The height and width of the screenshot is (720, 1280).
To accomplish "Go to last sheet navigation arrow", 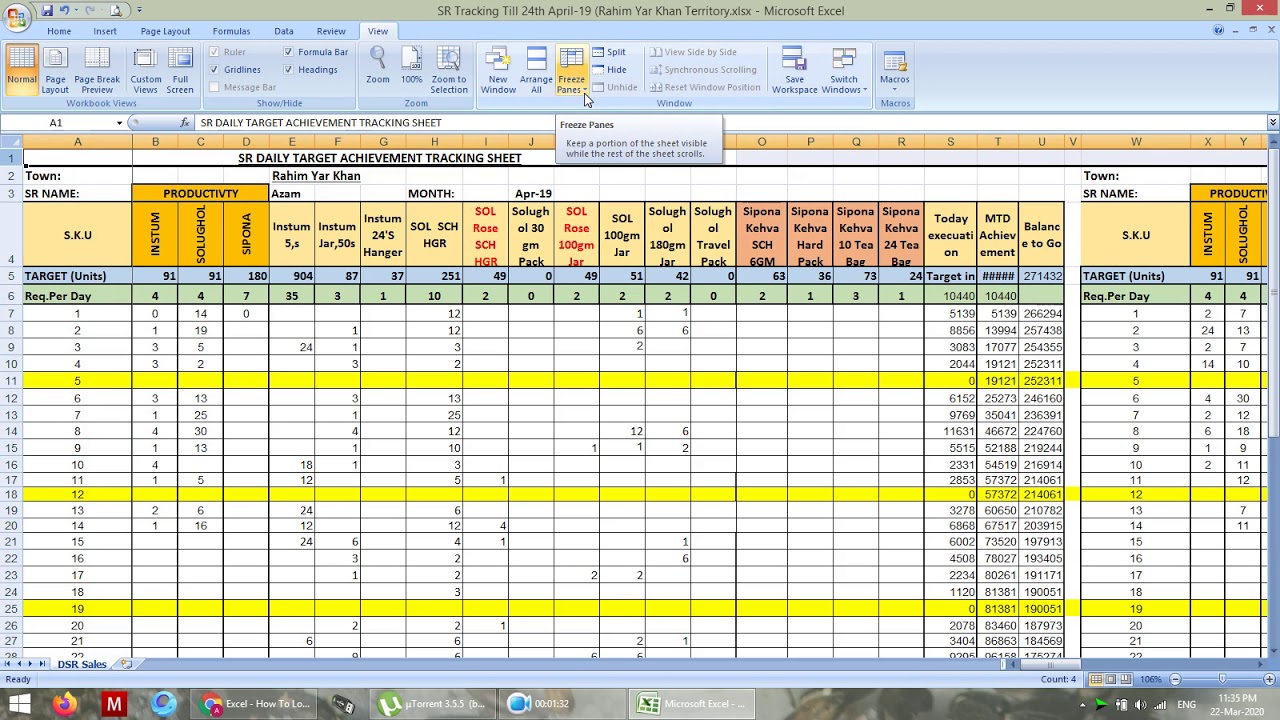I will click(43, 664).
